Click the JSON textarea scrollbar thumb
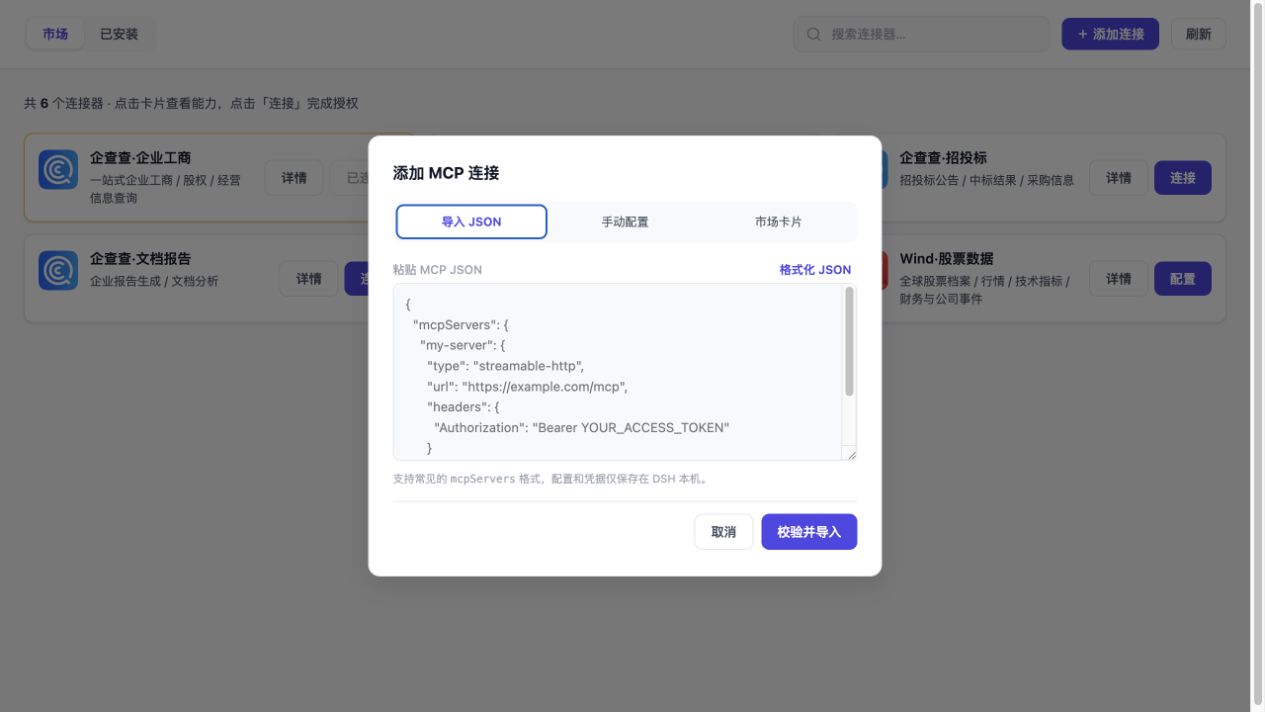 pyautogui.click(x=850, y=342)
